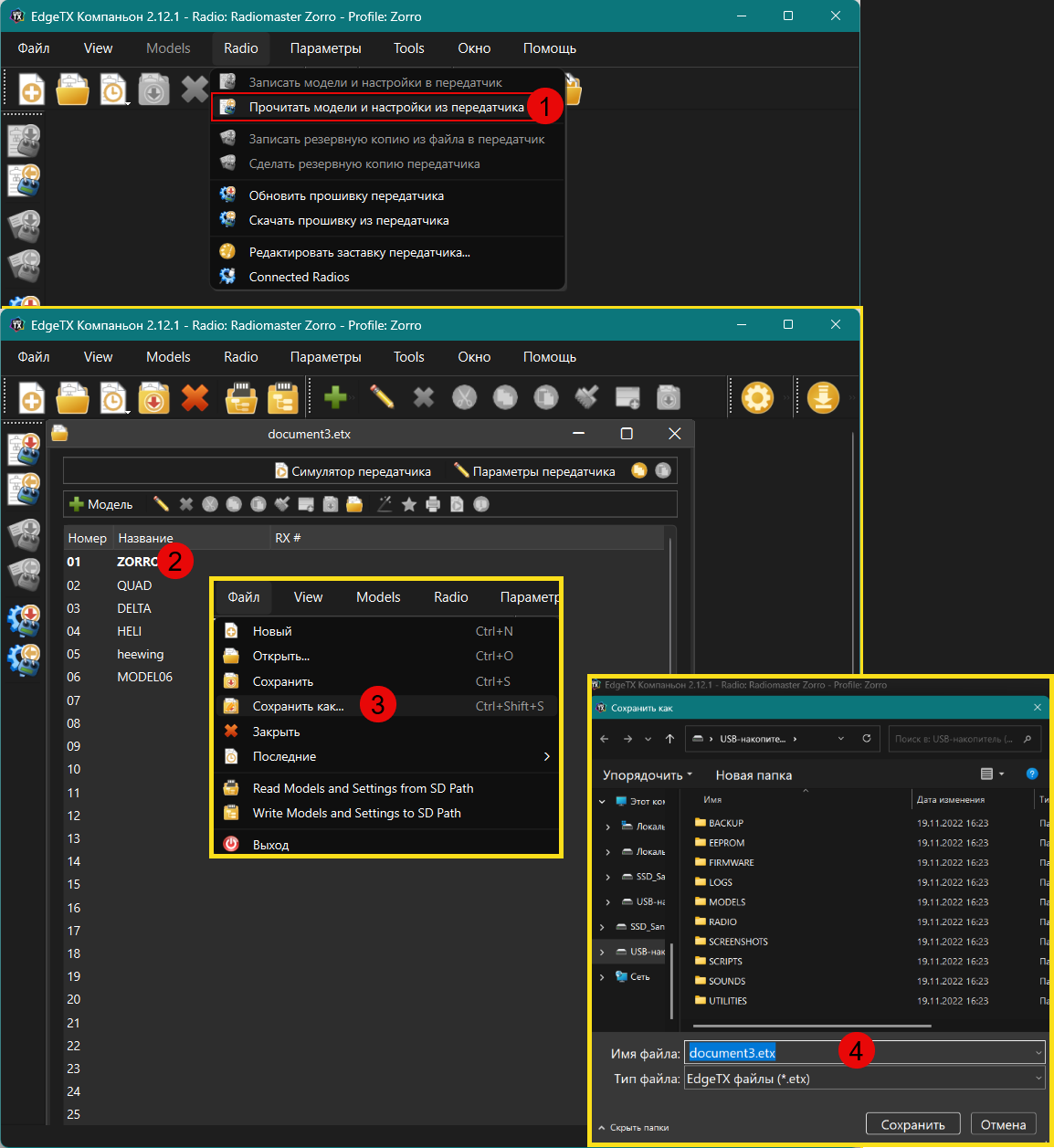
Task: Go back in the Сохранить как dialog
Action: click(604, 739)
